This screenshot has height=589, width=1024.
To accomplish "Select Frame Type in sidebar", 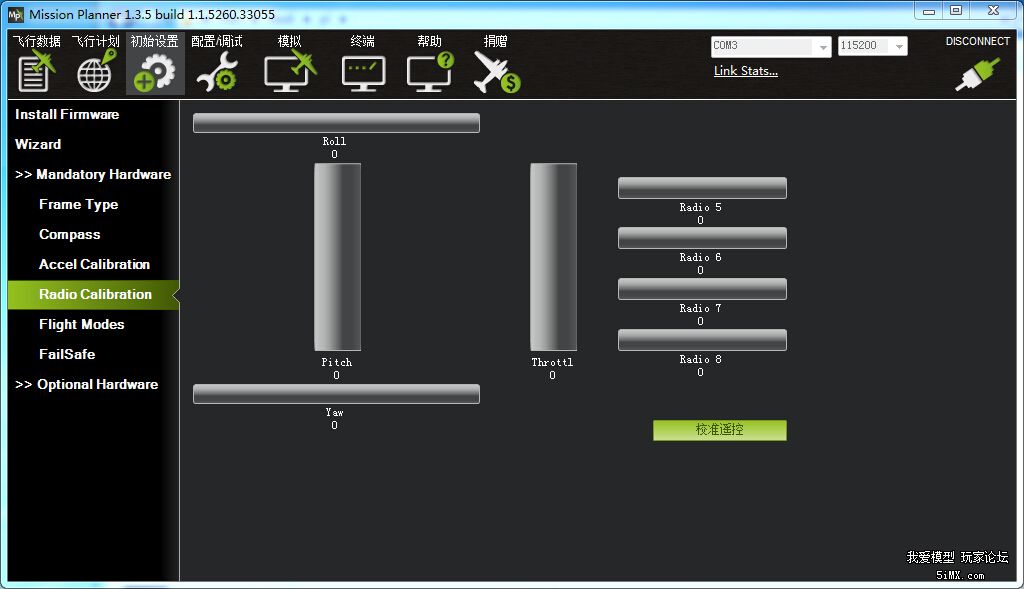I will coord(78,204).
